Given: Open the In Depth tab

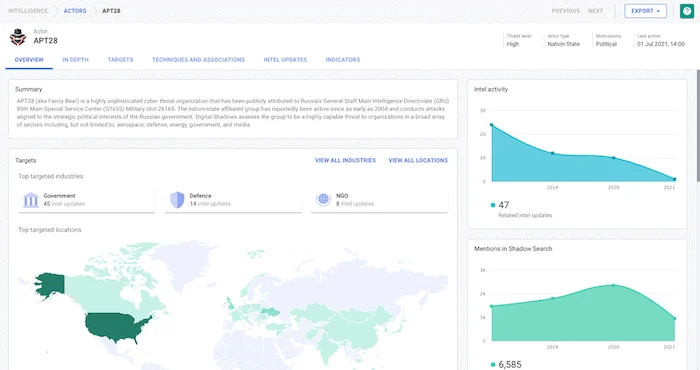Looking at the screenshot, I should pos(75,60).
